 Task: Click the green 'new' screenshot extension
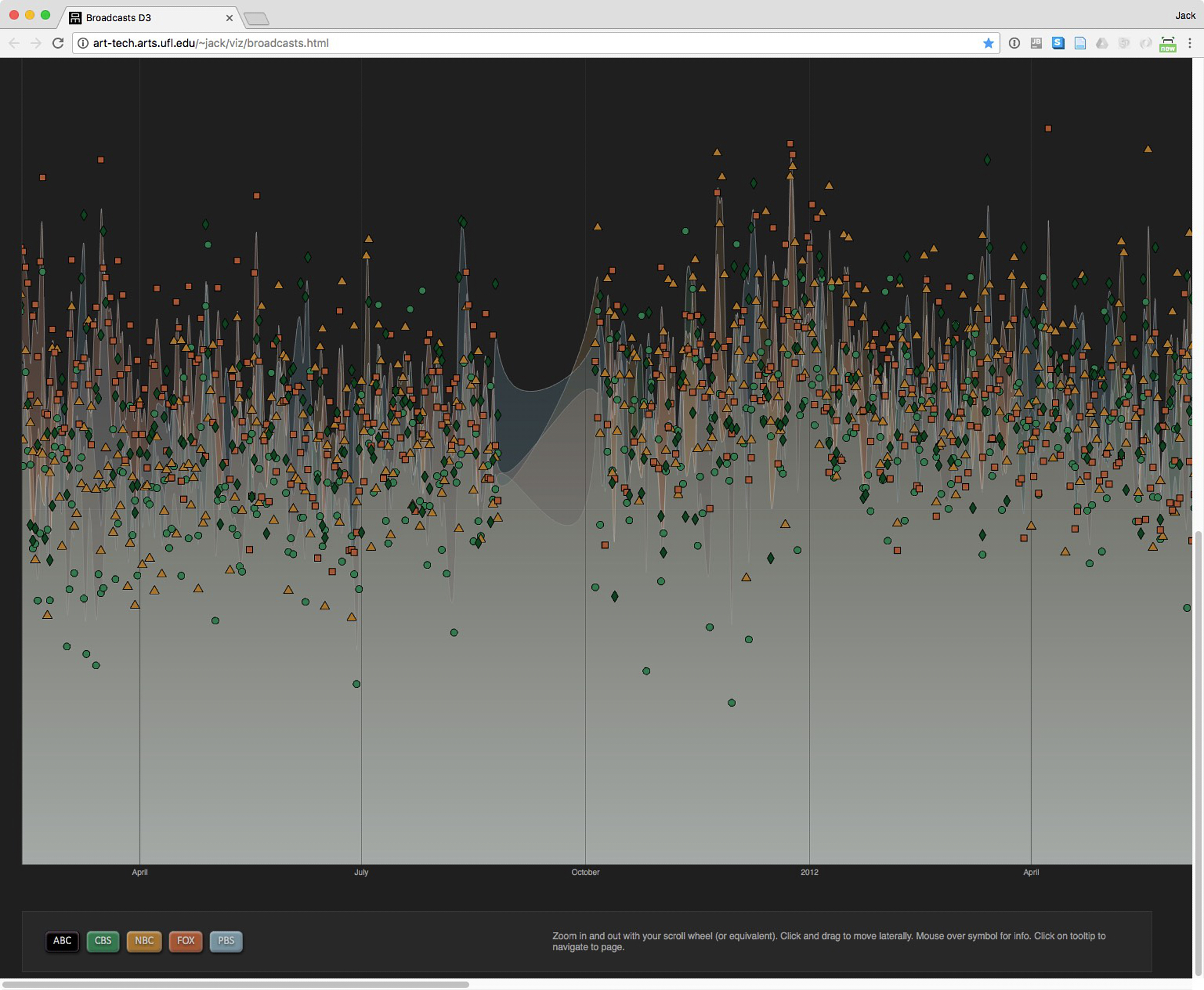pos(1168,44)
